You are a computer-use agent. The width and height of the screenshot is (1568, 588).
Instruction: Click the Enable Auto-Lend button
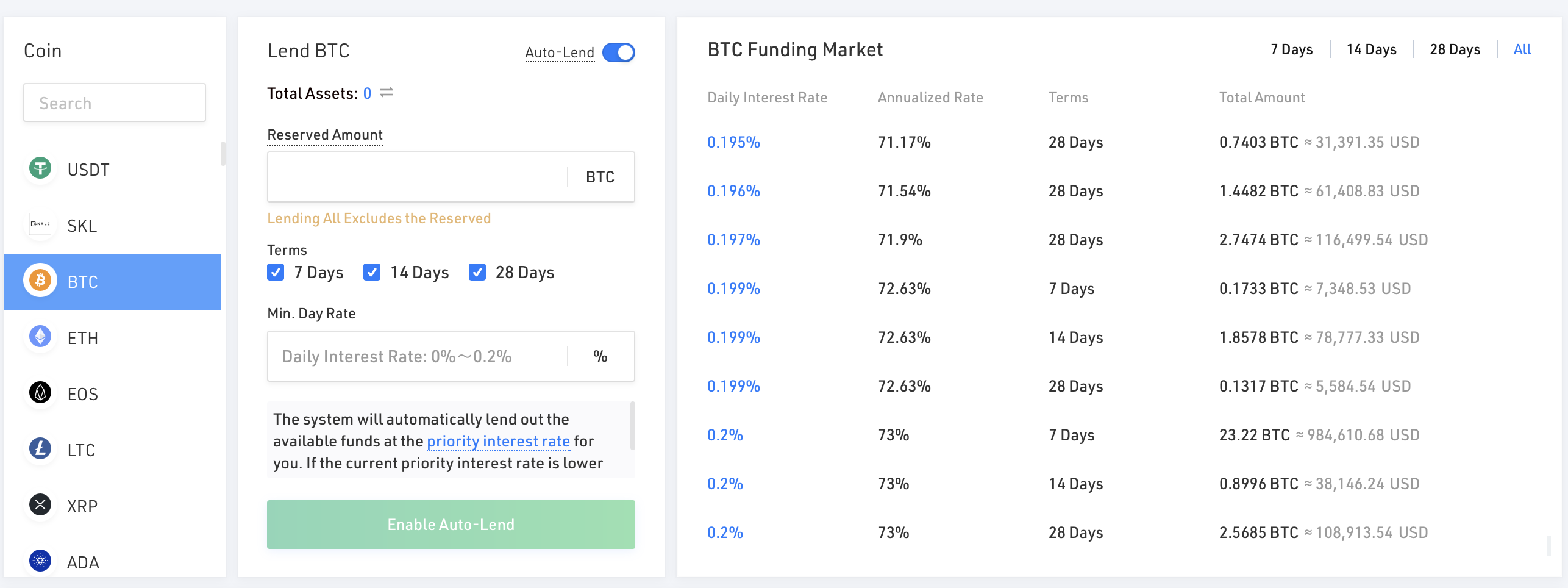(451, 525)
